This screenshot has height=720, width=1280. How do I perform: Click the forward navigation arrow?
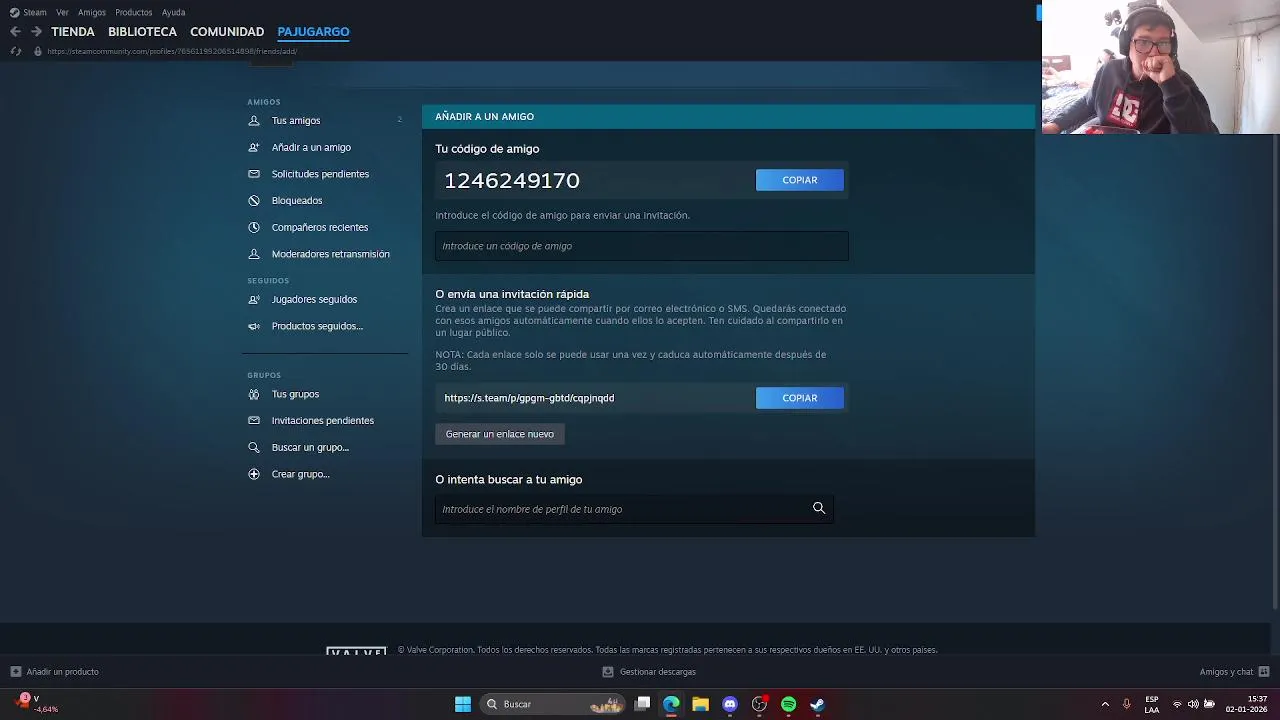coord(36,32)
